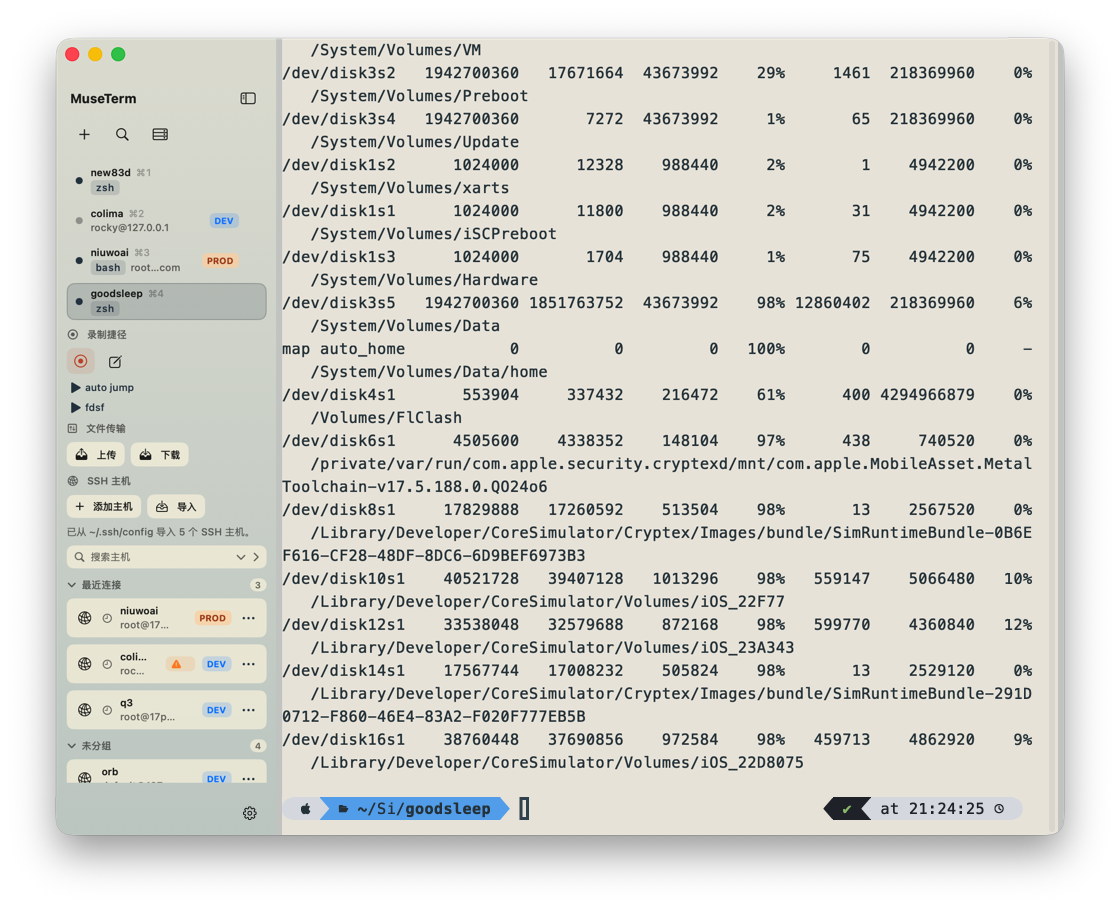Collapse the 最近连接 group

click(x=71, y=585)
